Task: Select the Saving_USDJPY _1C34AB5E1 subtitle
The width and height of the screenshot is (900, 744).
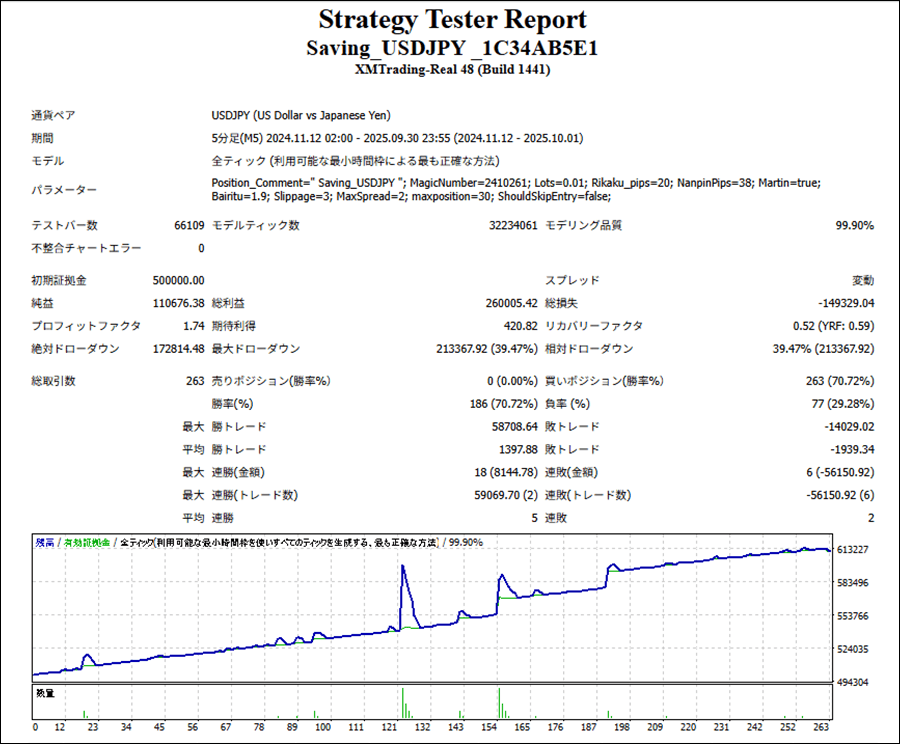Action: (x=452, y=48)
